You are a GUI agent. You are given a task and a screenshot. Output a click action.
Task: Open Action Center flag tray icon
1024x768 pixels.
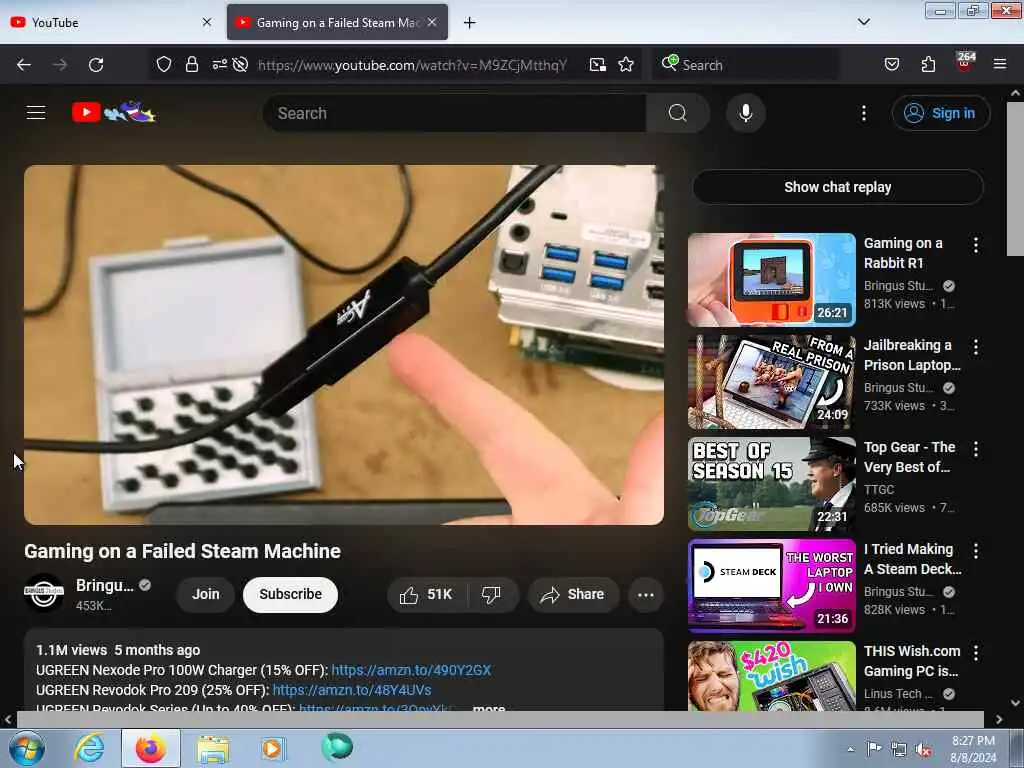point(874,749)
